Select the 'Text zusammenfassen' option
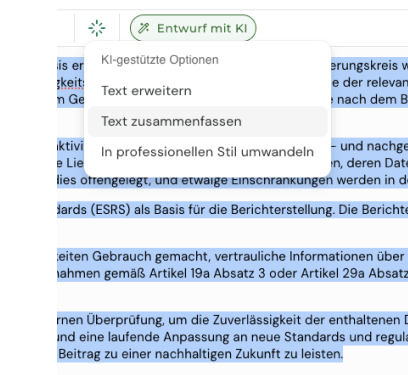 pyautogui.click(x=207, y=121)
